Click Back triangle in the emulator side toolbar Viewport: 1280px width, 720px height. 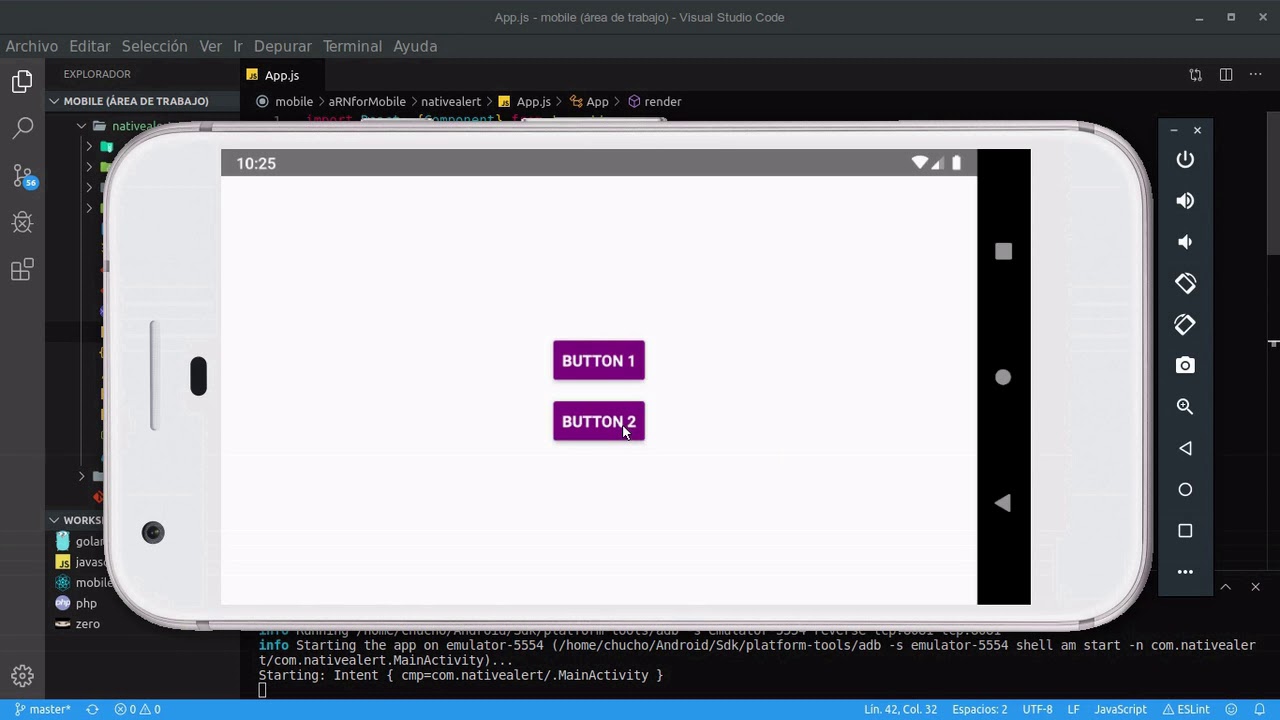[x=1185, y=448]
